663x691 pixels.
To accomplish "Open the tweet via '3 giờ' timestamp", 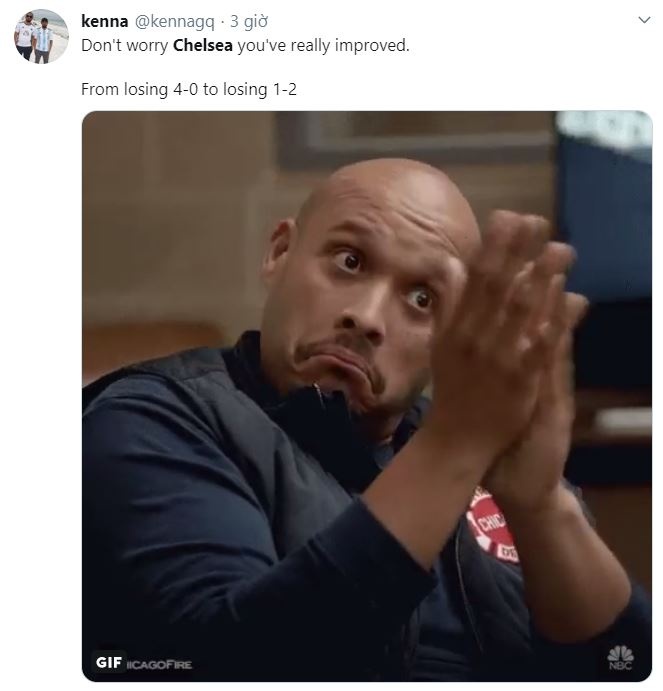I will (249, 22).
